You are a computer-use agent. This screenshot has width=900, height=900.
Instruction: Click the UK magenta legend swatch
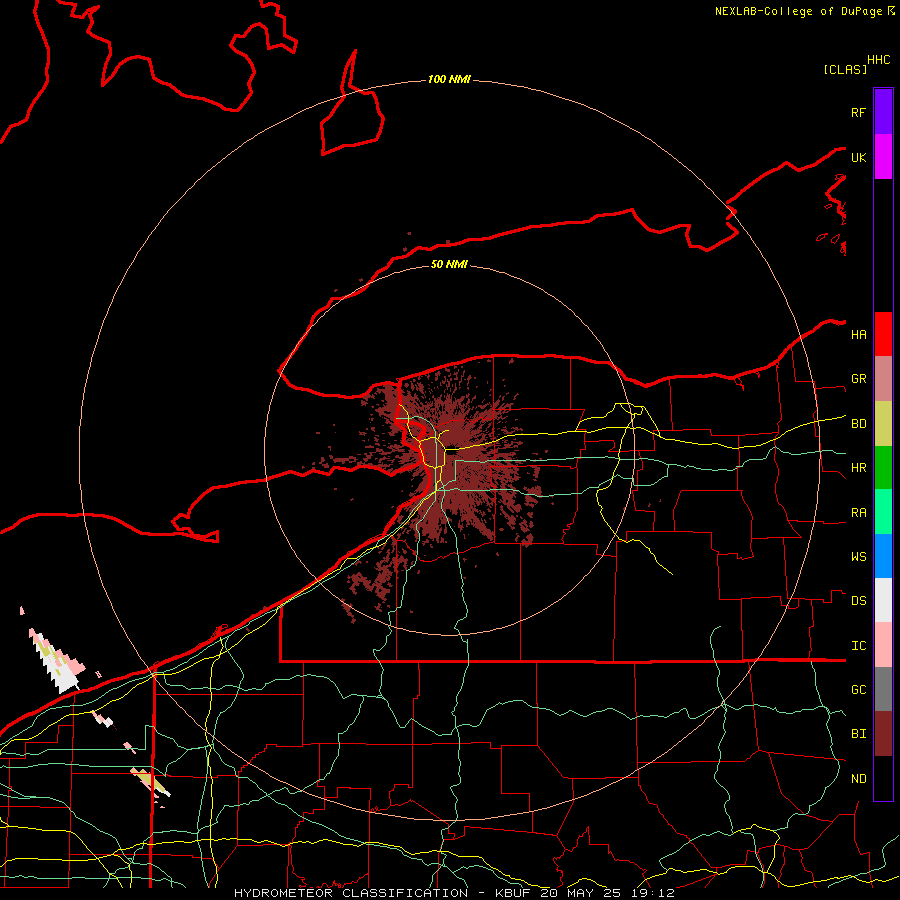[883, 157]
